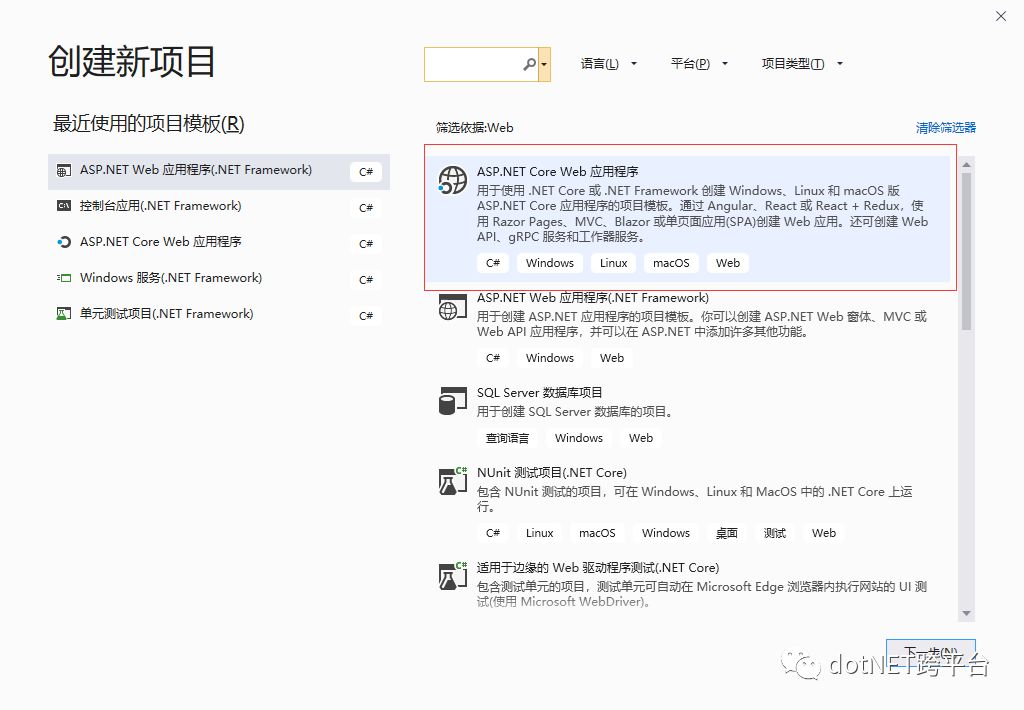This screenshot has height=710, width=1024.
Task: Click the ASP.NET Core Web 应用程序 result title
Action: pyautogui.click(x=558, y=171)
